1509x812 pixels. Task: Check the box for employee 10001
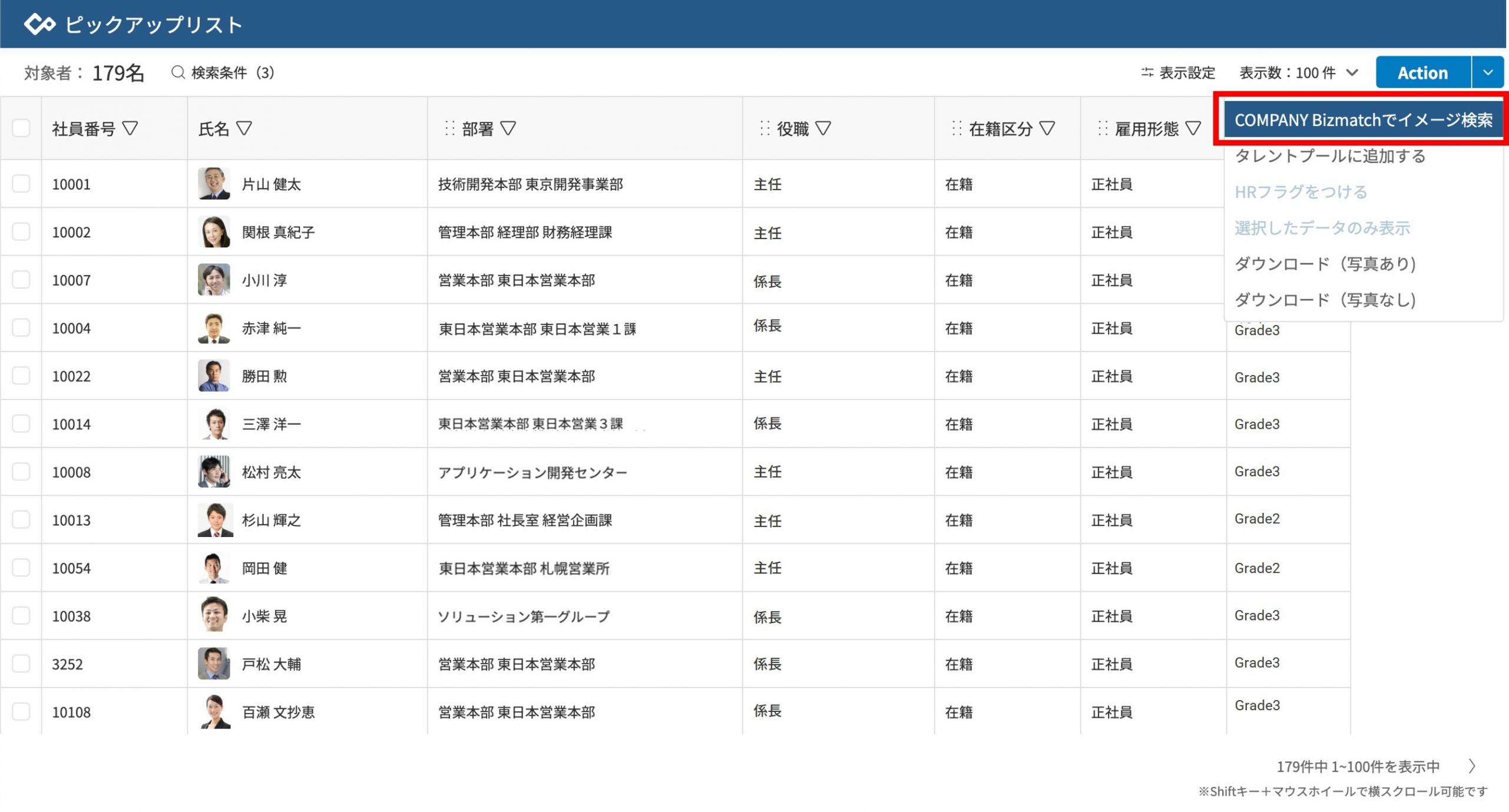[x=21, y=184]
